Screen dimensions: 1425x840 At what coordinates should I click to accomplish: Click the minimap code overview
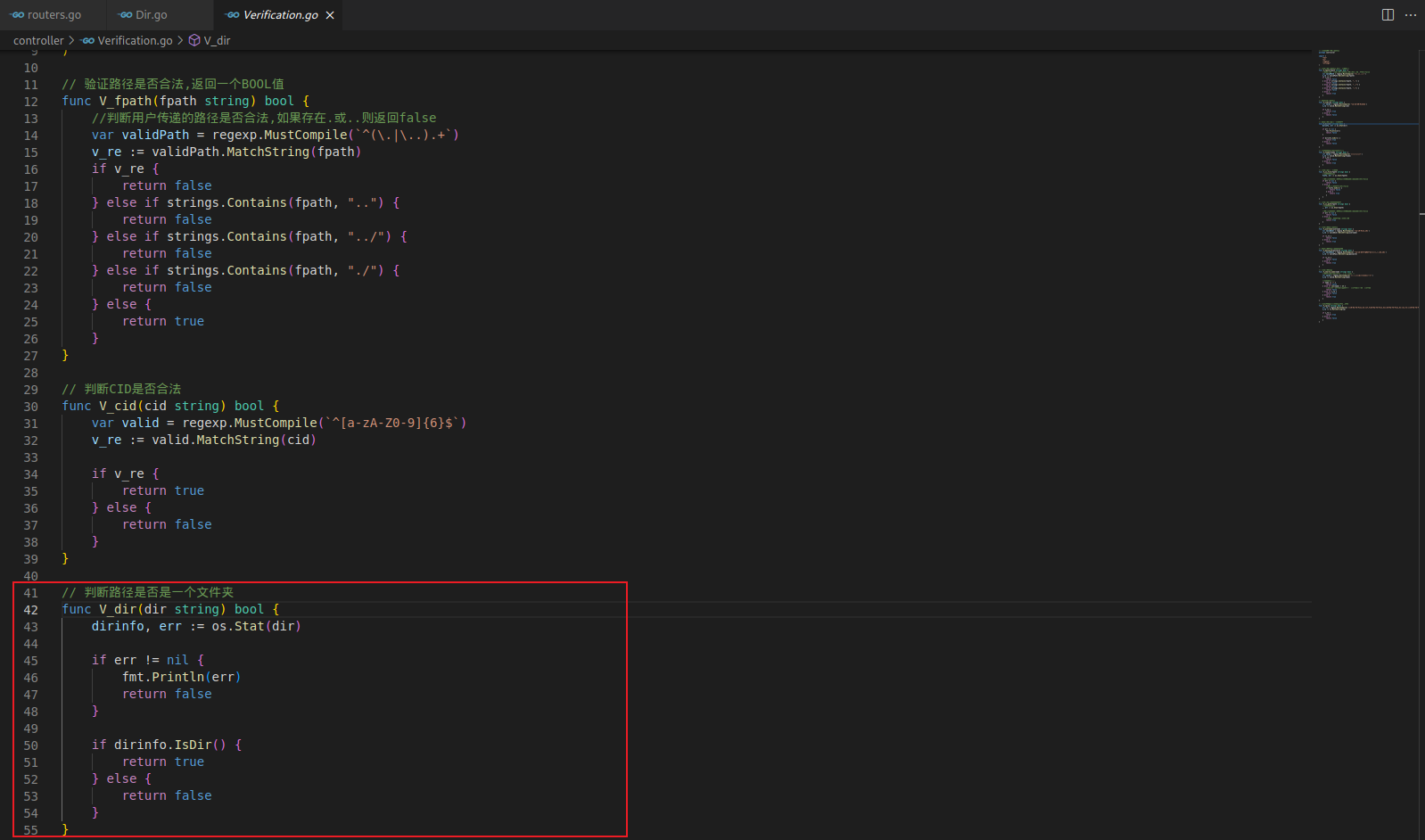1364,178
